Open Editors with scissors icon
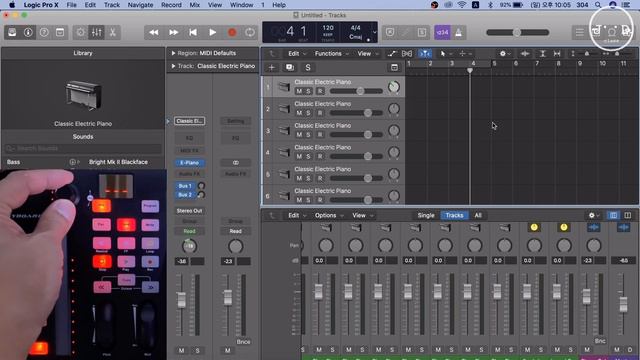The height and width of the screenshot is (360, 640). click(x=113, y=32)
